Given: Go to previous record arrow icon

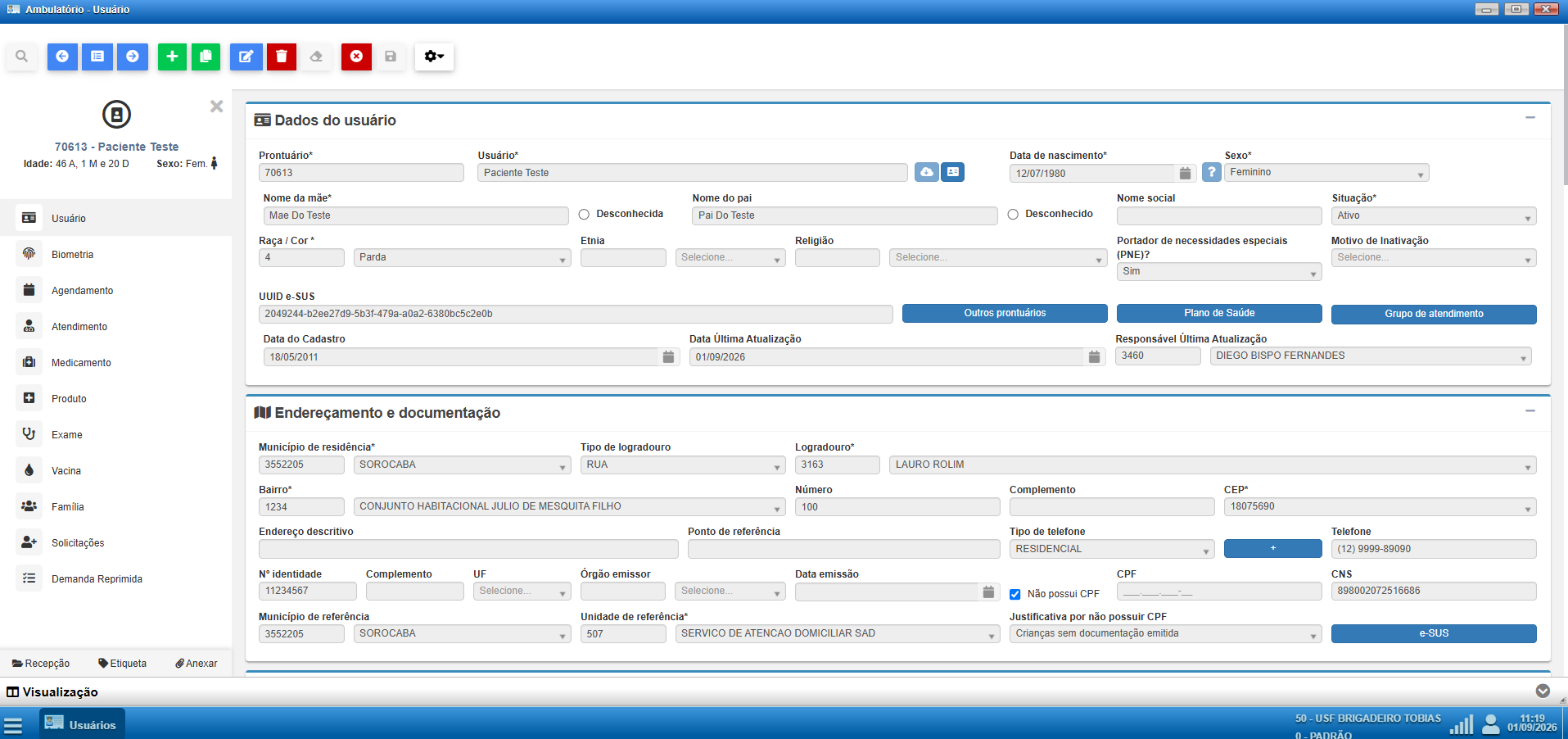Looking at the screenshot, I should pos(62,57).
